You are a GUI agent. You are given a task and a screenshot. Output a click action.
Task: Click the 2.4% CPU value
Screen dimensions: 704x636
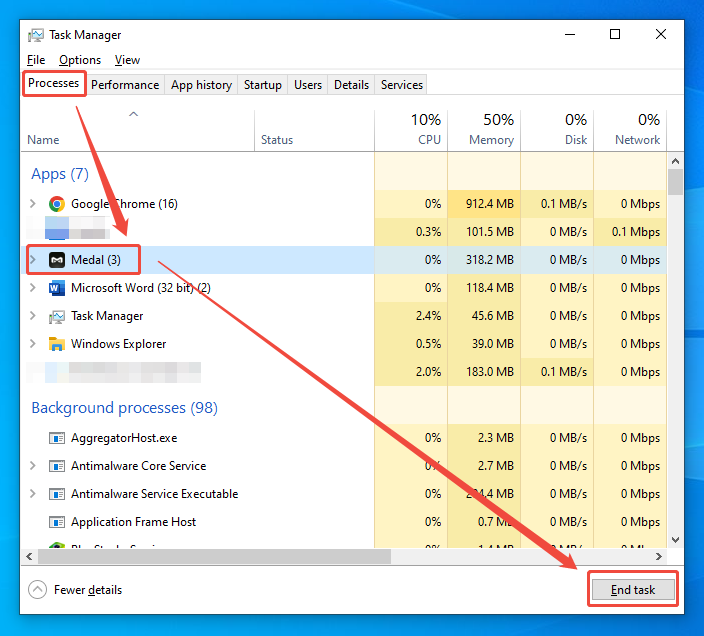coord(428,316)
